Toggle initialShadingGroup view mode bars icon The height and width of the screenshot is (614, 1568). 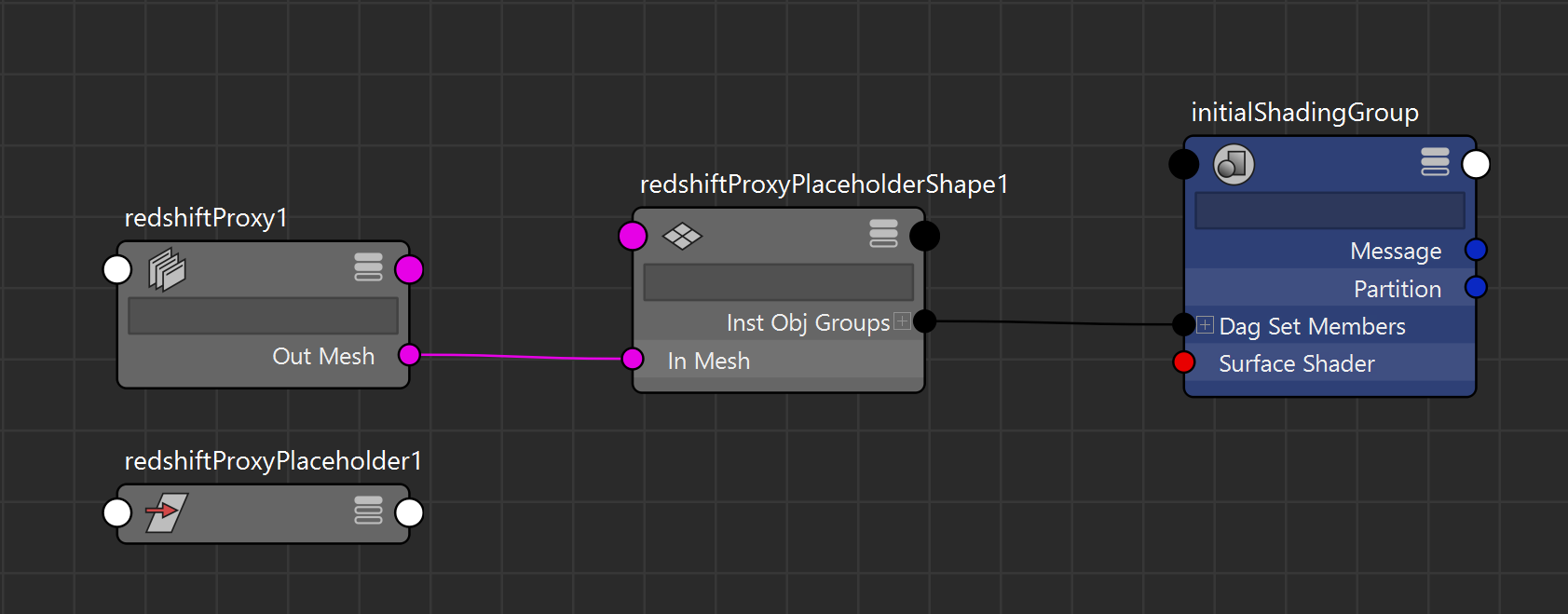(x=1435, y=161)
